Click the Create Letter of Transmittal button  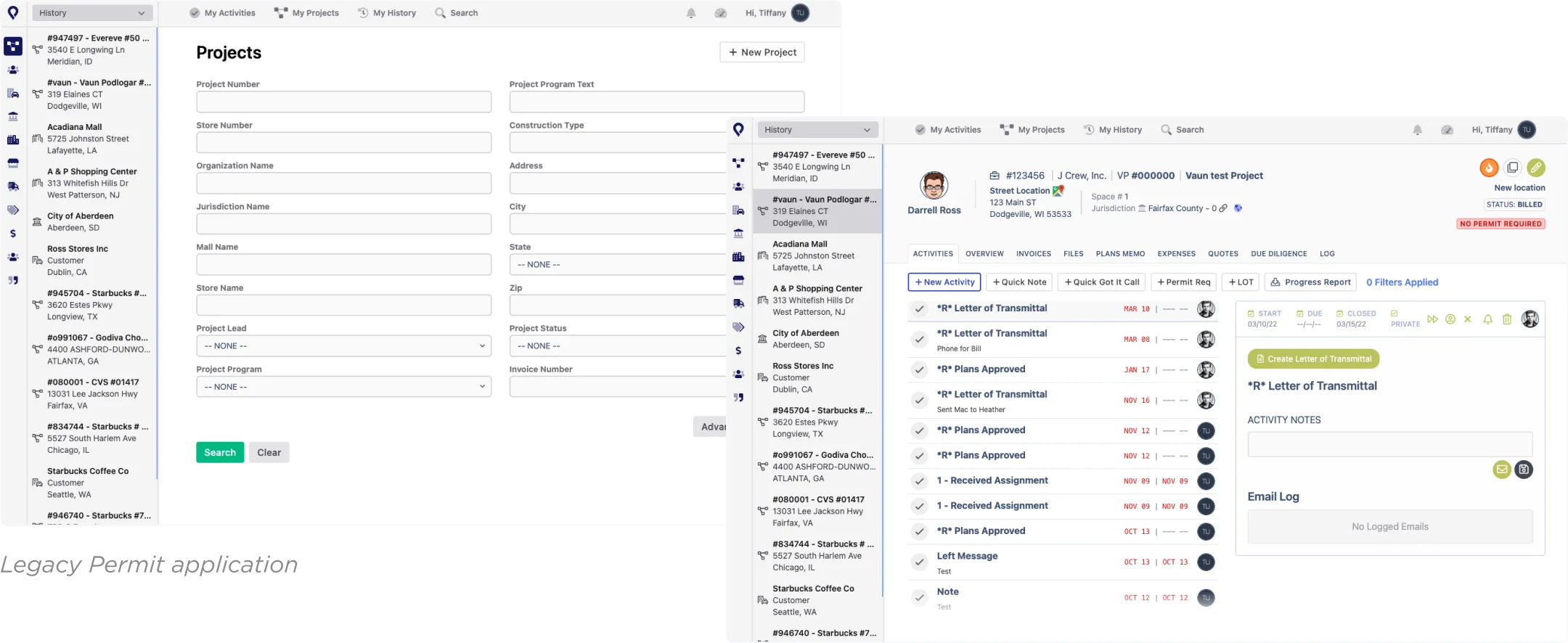tap(1312, 359)
